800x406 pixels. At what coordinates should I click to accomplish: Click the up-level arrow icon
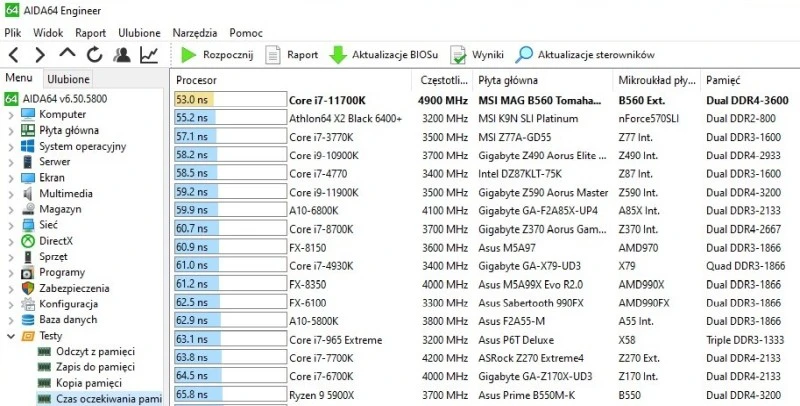point(67,55)
